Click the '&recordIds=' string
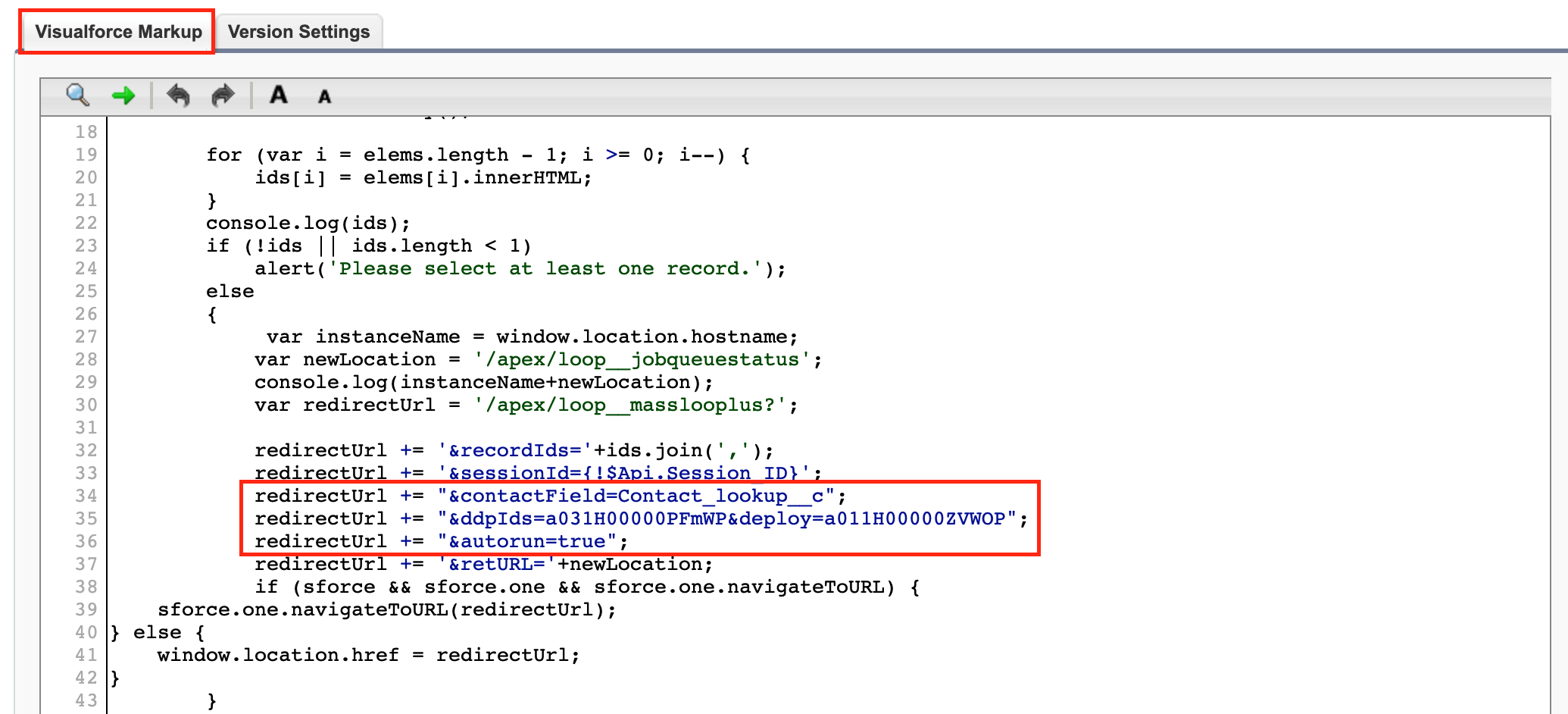The image size is (1568, 714). point(514,450)
